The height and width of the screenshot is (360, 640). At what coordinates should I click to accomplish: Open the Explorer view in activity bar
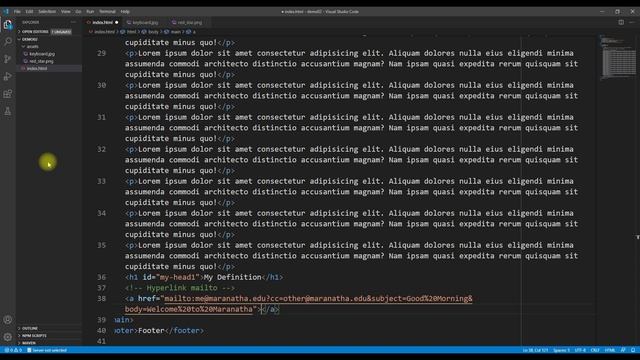point(8,25)
